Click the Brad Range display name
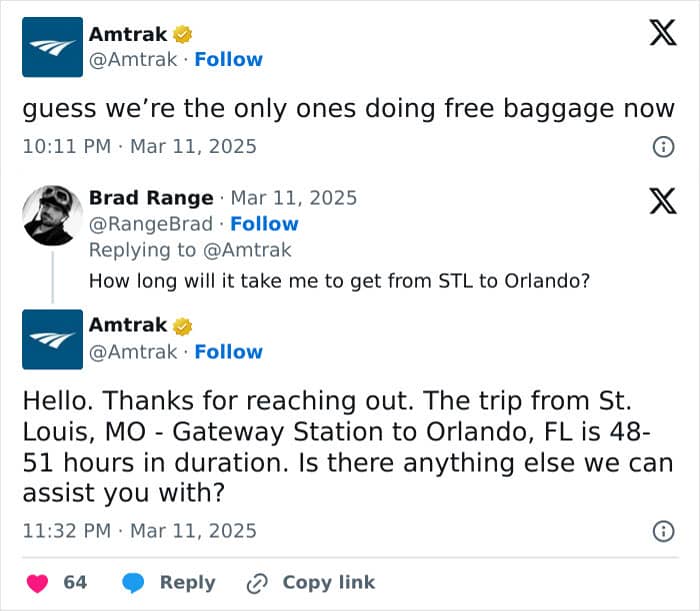Image resolution: width=700 pixels, height=611 pixels. coord(151,198)
